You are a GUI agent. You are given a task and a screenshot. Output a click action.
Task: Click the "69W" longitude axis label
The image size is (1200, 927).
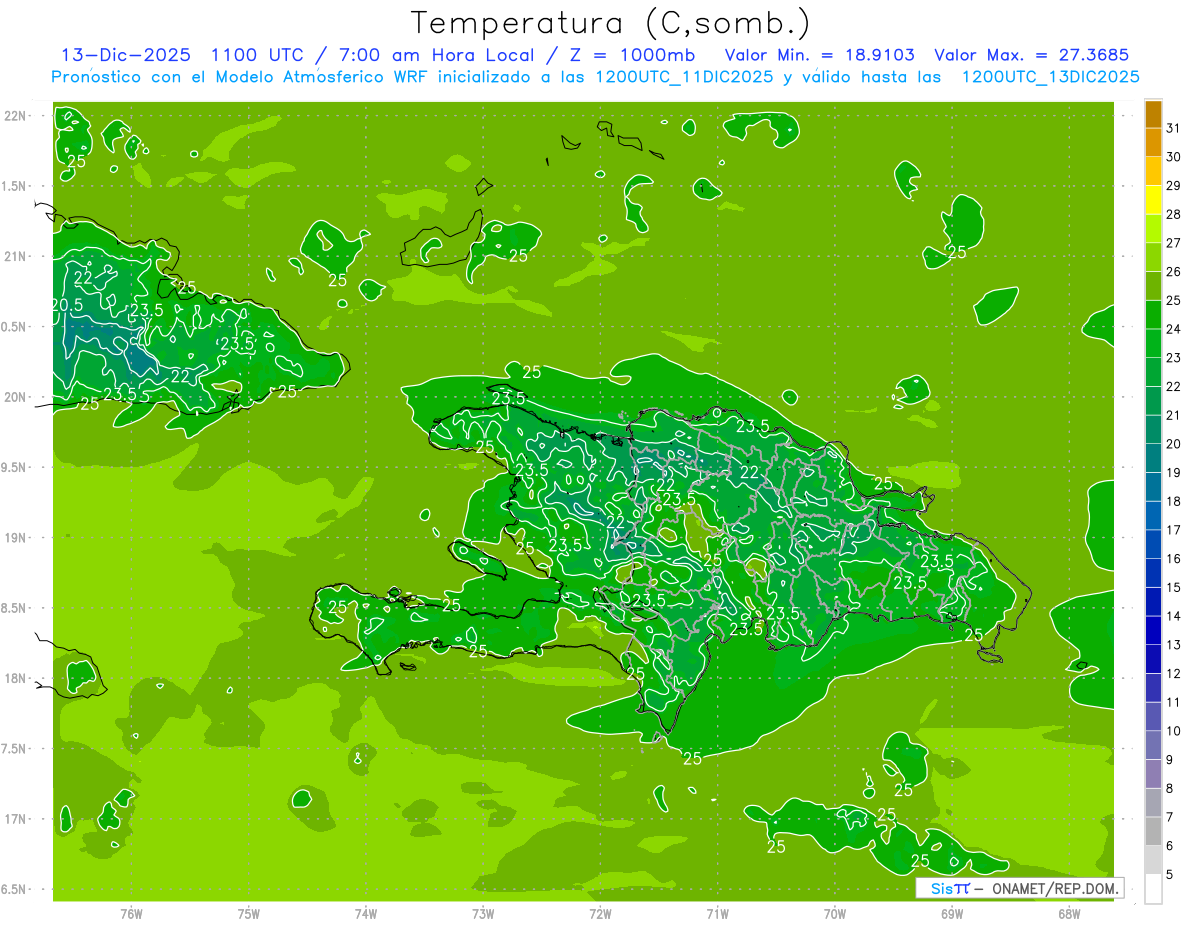point(952,914)
